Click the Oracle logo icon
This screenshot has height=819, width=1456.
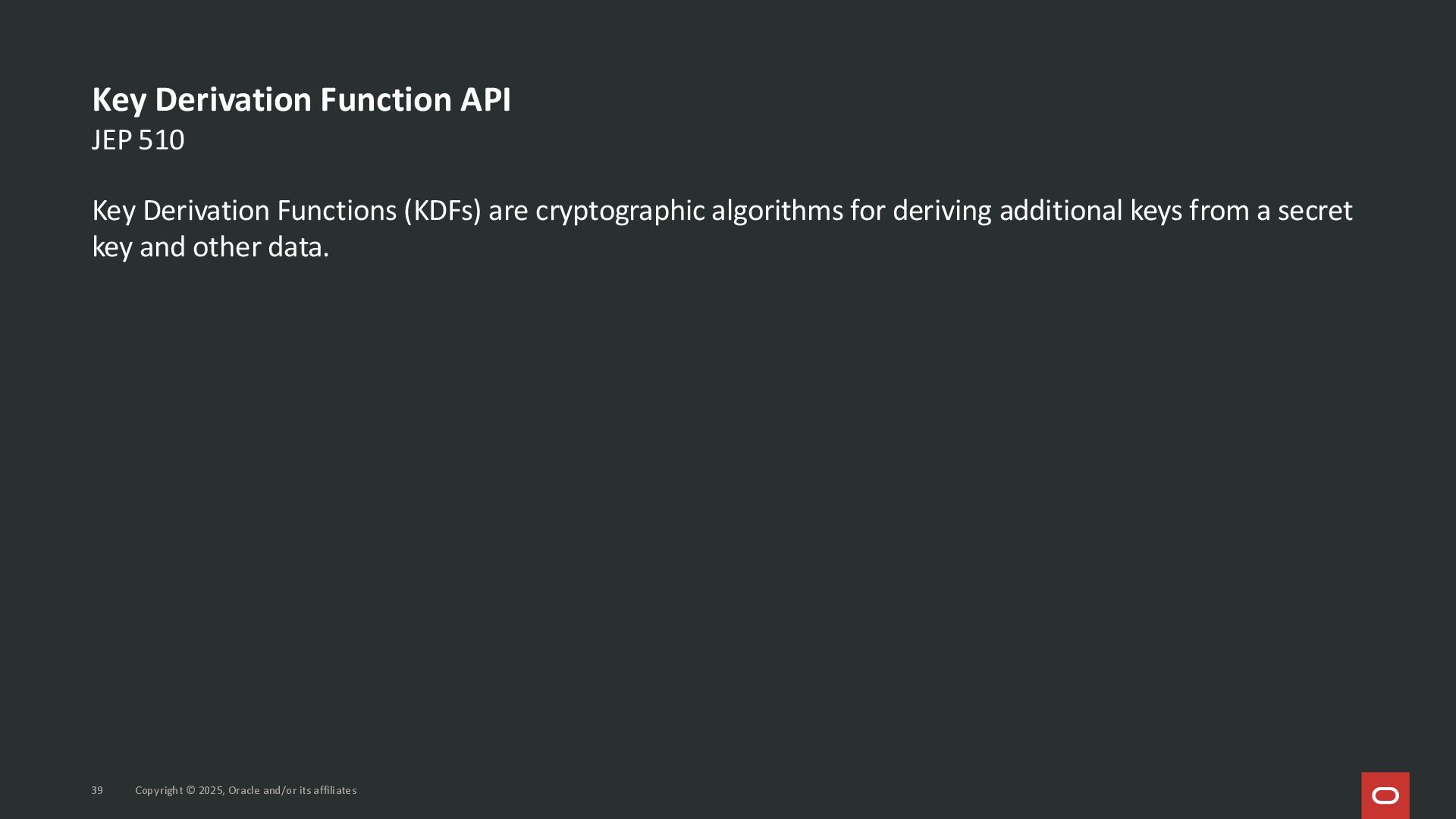click(x=1385, y=795)
